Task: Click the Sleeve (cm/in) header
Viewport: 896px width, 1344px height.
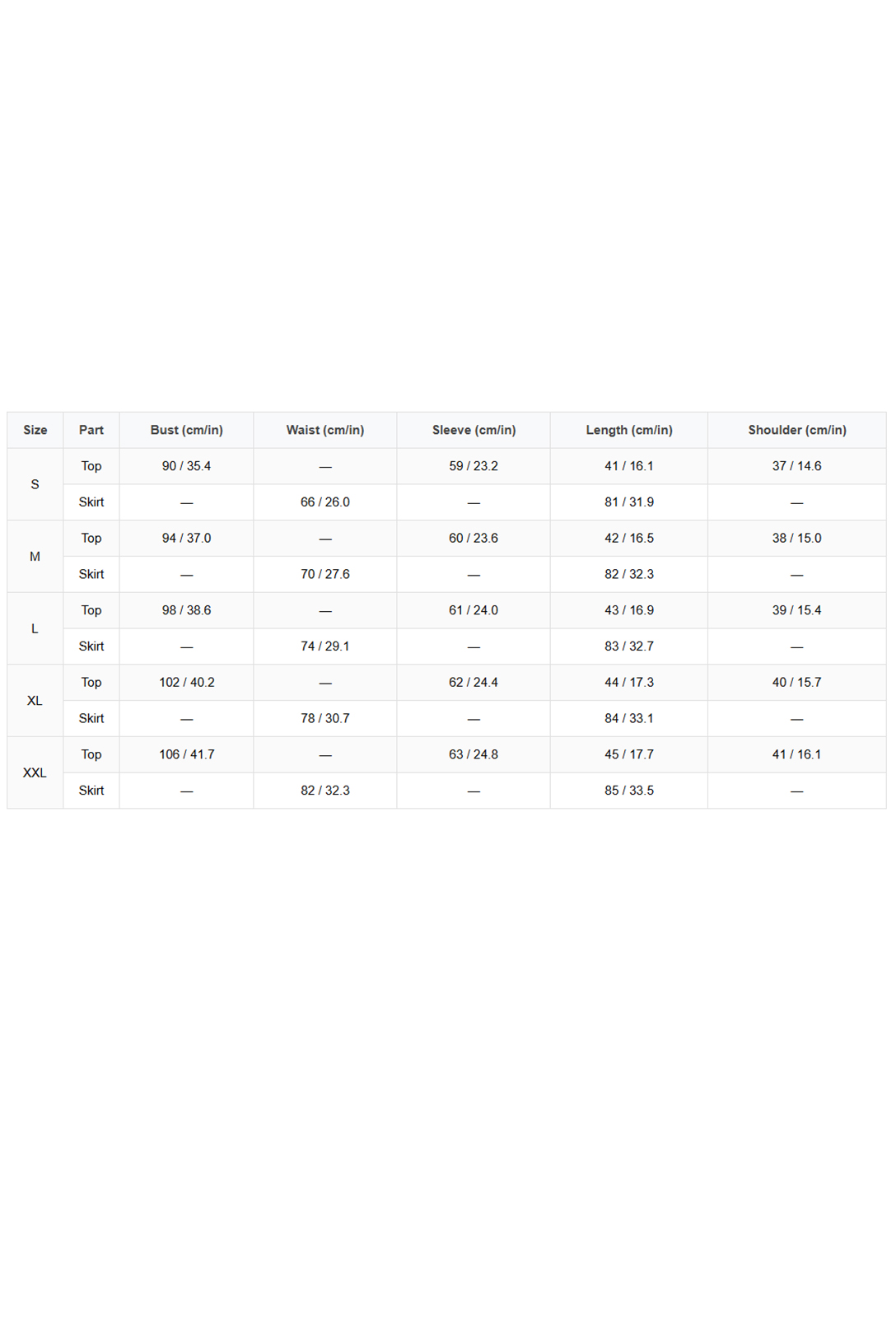Action: (474, 430)
